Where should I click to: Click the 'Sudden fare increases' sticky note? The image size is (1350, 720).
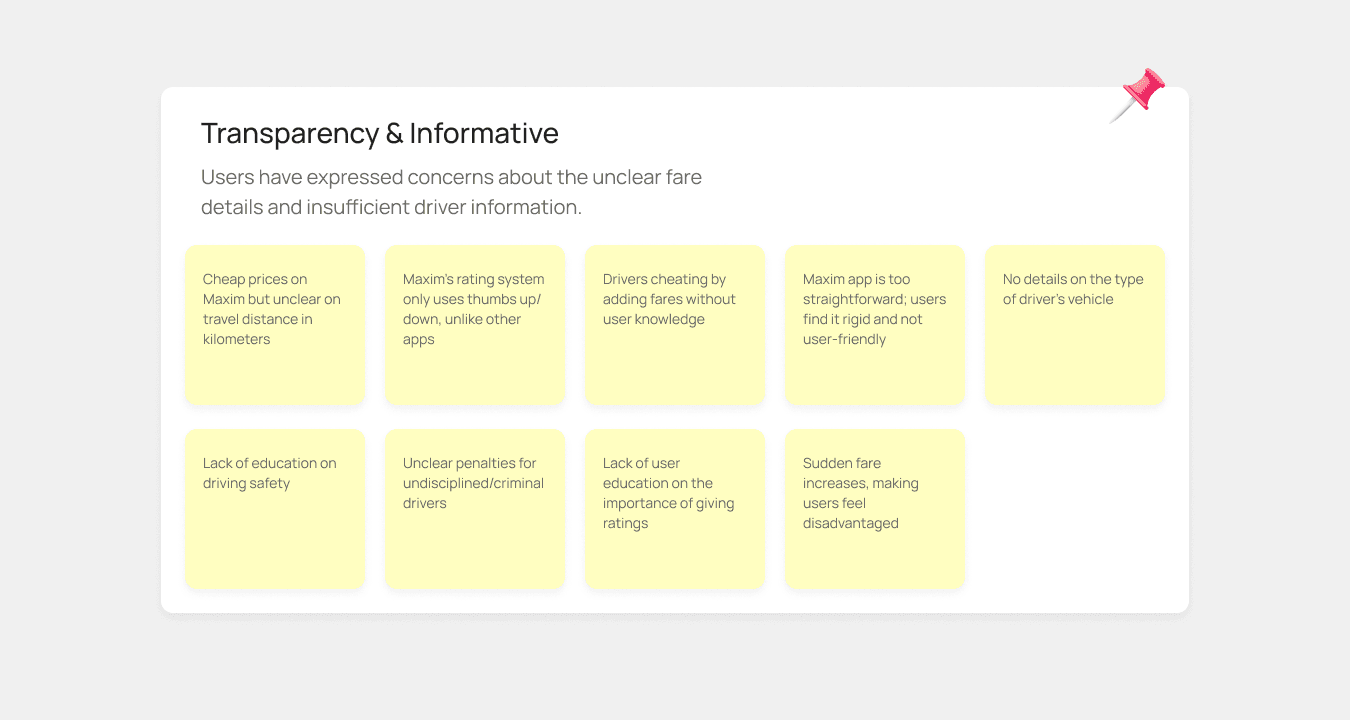pyautogui.click(x=875, y=509)
